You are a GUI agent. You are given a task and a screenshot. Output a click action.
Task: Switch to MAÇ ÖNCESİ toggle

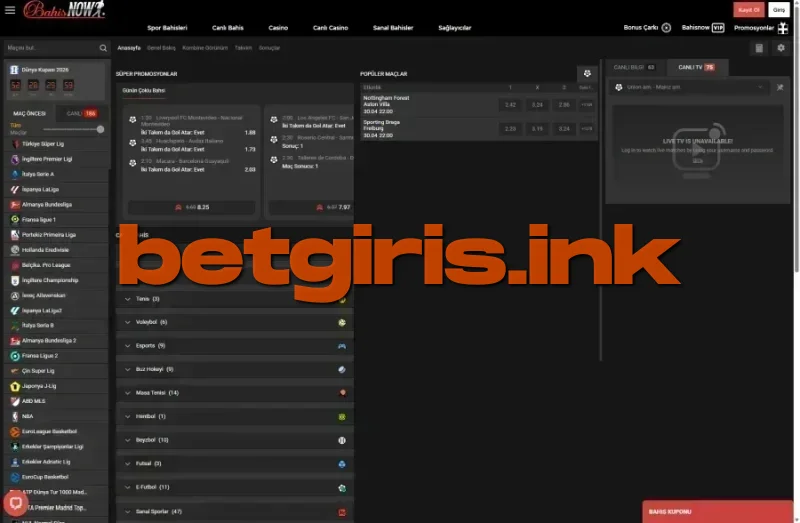[x=30, y=113]
